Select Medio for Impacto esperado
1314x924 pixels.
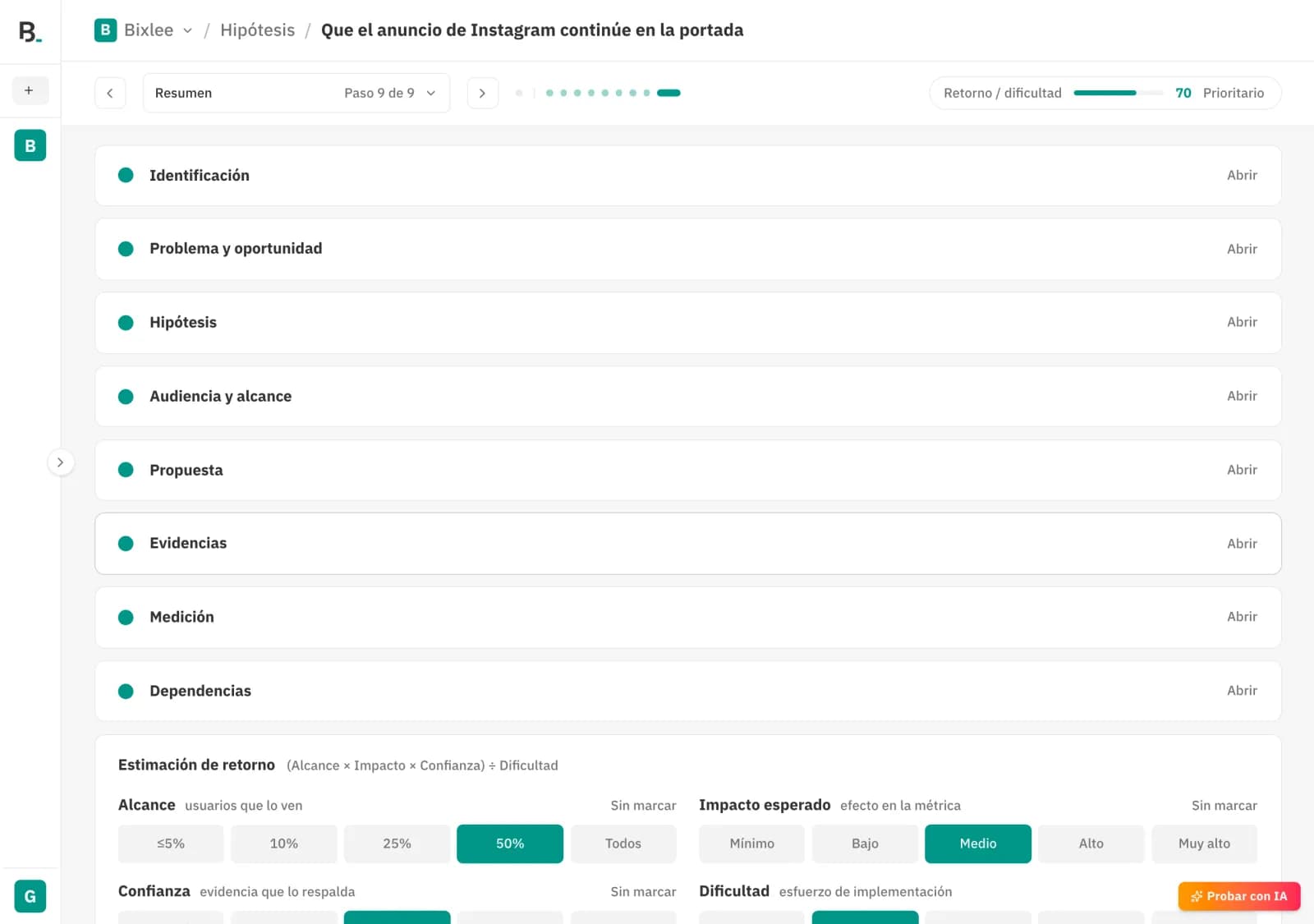pos(978,844)
